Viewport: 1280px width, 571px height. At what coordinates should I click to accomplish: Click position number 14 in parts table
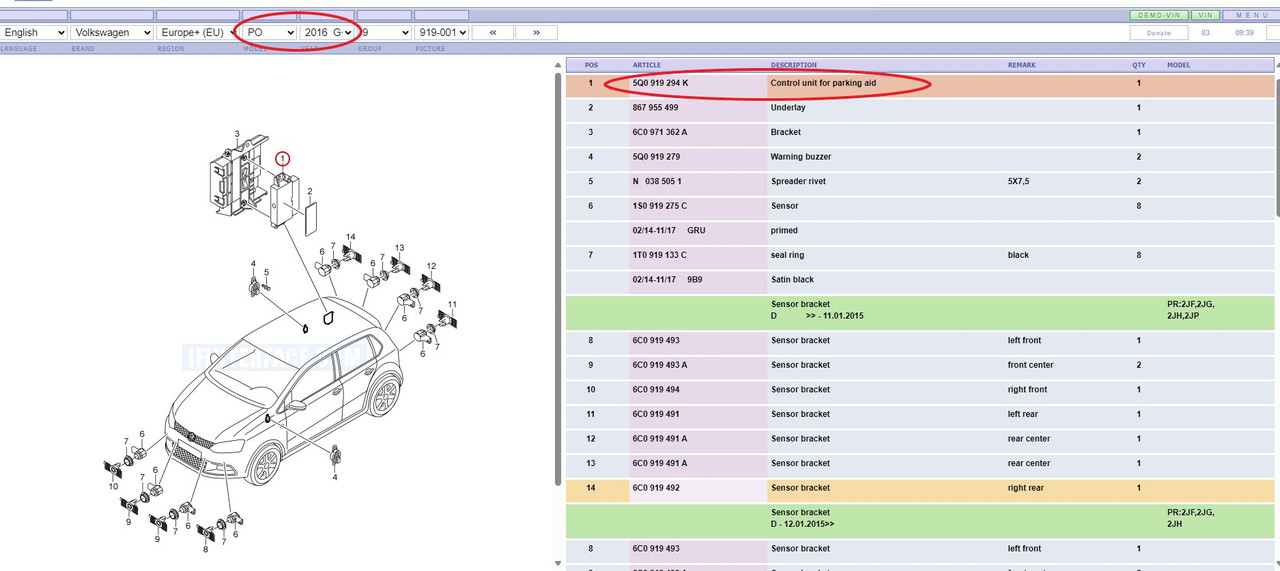tap(591, 488)
